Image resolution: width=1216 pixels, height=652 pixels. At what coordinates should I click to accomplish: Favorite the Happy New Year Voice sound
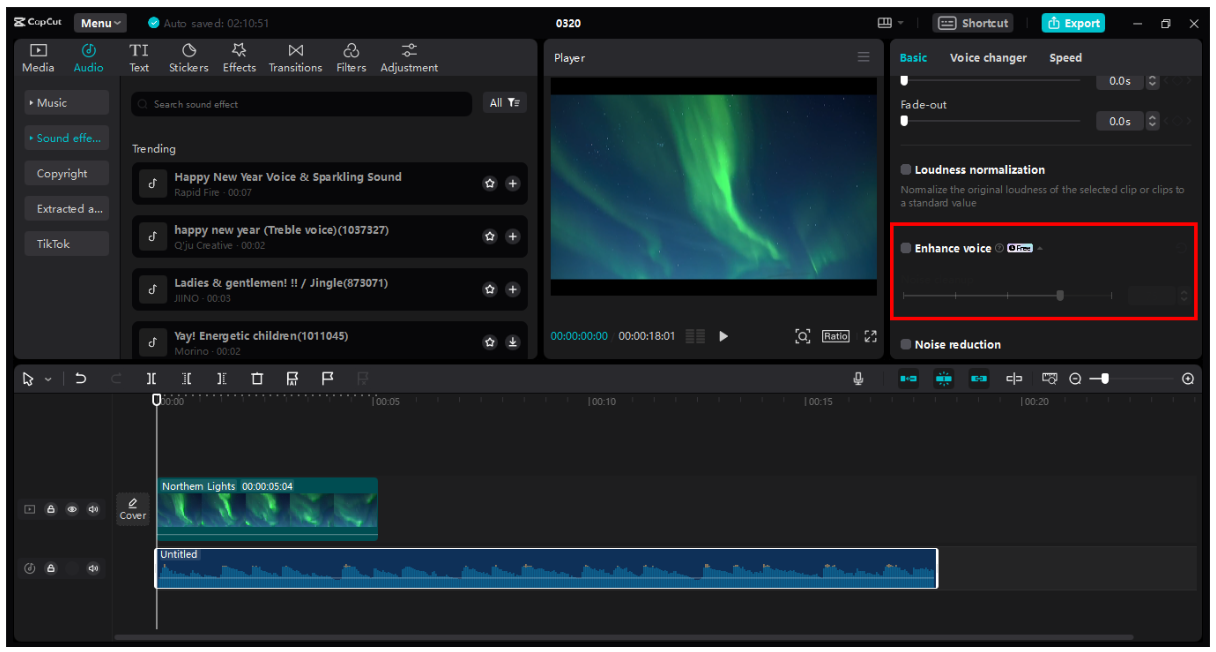click(490, 184)
